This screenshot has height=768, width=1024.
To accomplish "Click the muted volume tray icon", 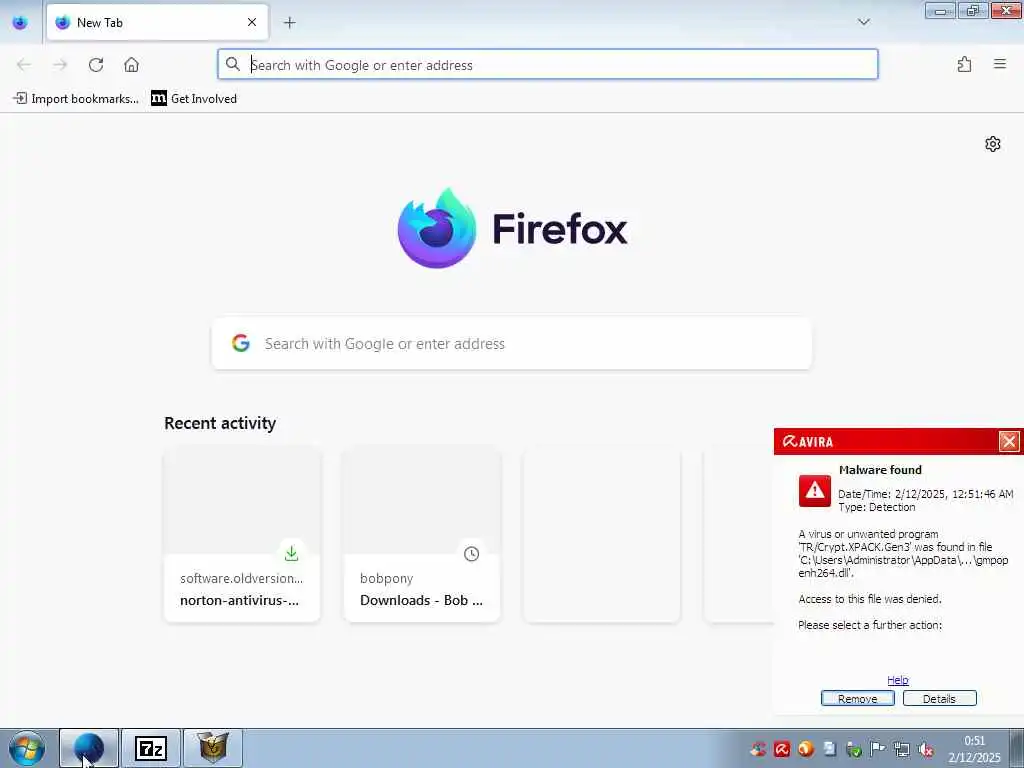I will [x=925, y=749].
